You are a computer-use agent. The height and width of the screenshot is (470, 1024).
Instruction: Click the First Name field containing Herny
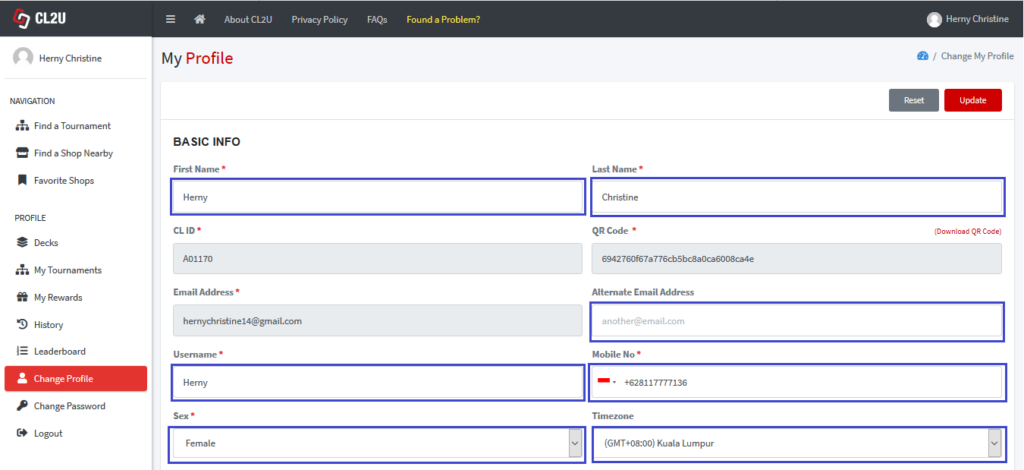[x=377, y=197]
